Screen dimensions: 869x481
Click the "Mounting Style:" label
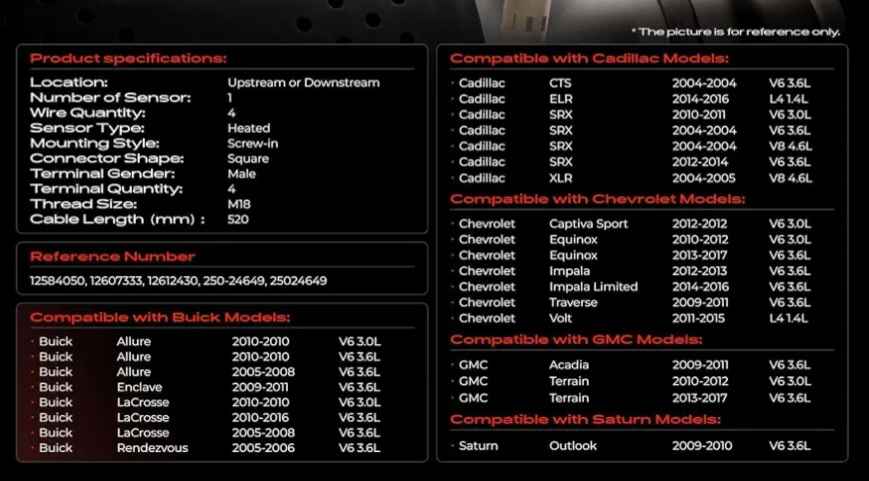tap(94, 144)
